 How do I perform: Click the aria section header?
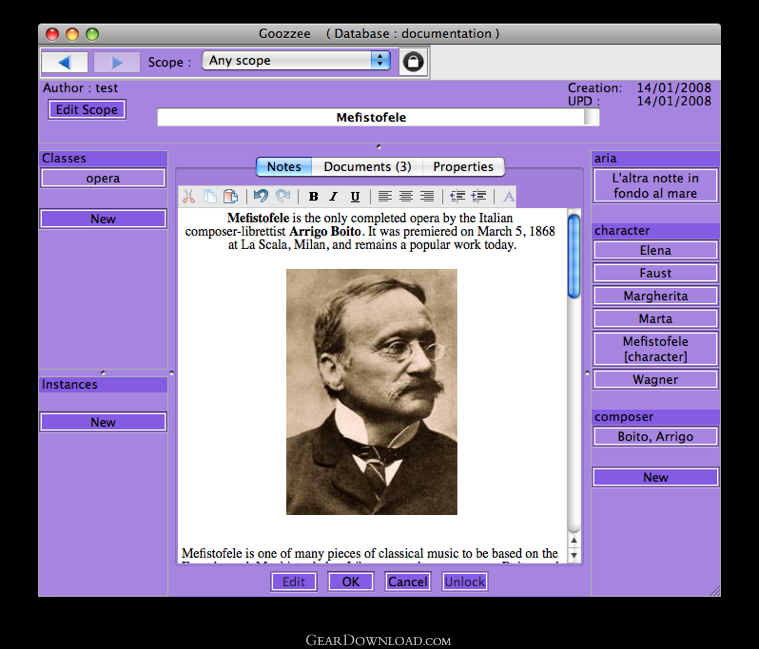(655, 158)
